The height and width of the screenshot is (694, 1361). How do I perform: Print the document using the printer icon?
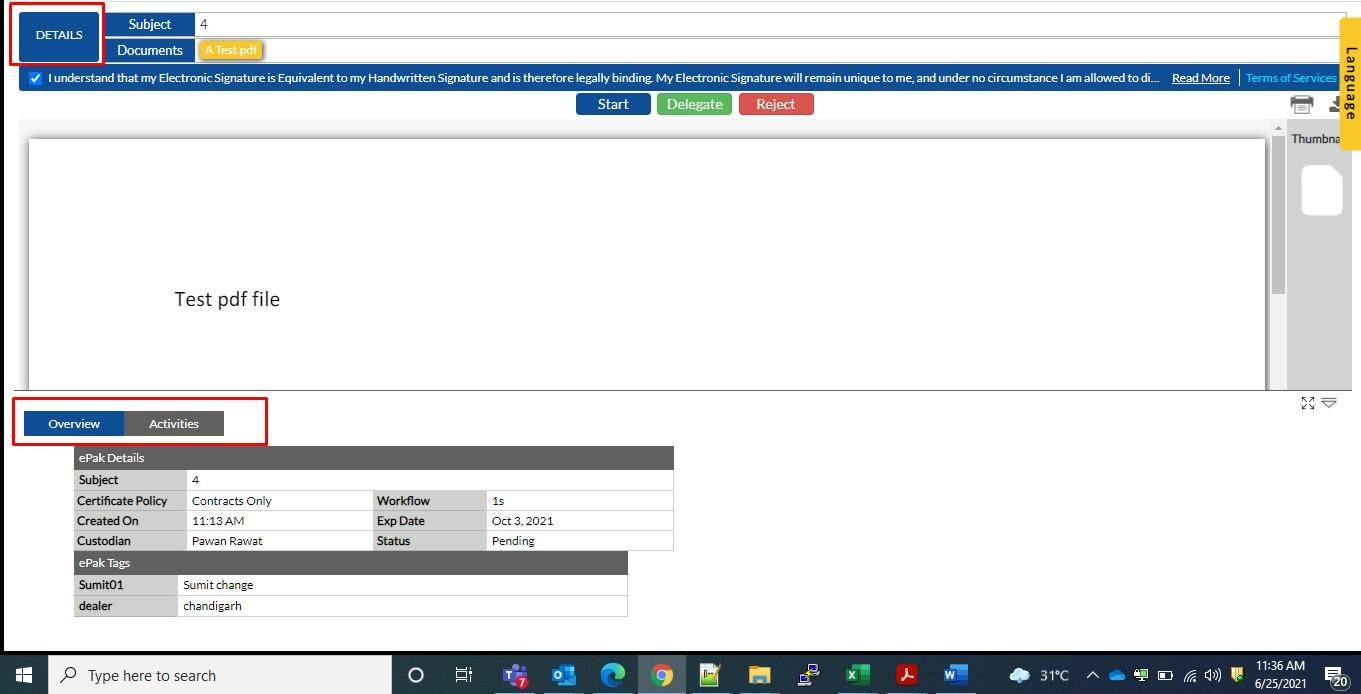click(x=1301, y=104)
